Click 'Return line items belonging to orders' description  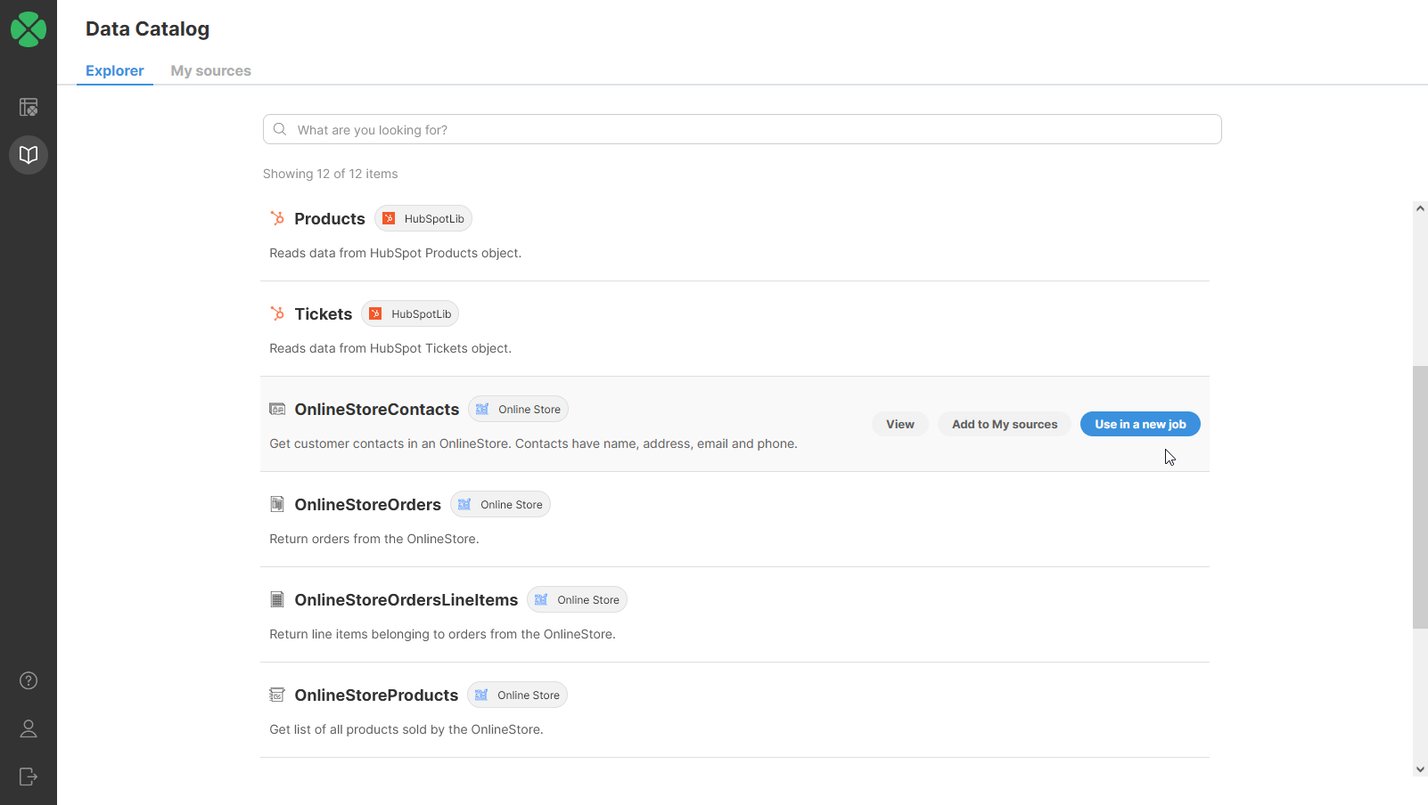(442, 634)
